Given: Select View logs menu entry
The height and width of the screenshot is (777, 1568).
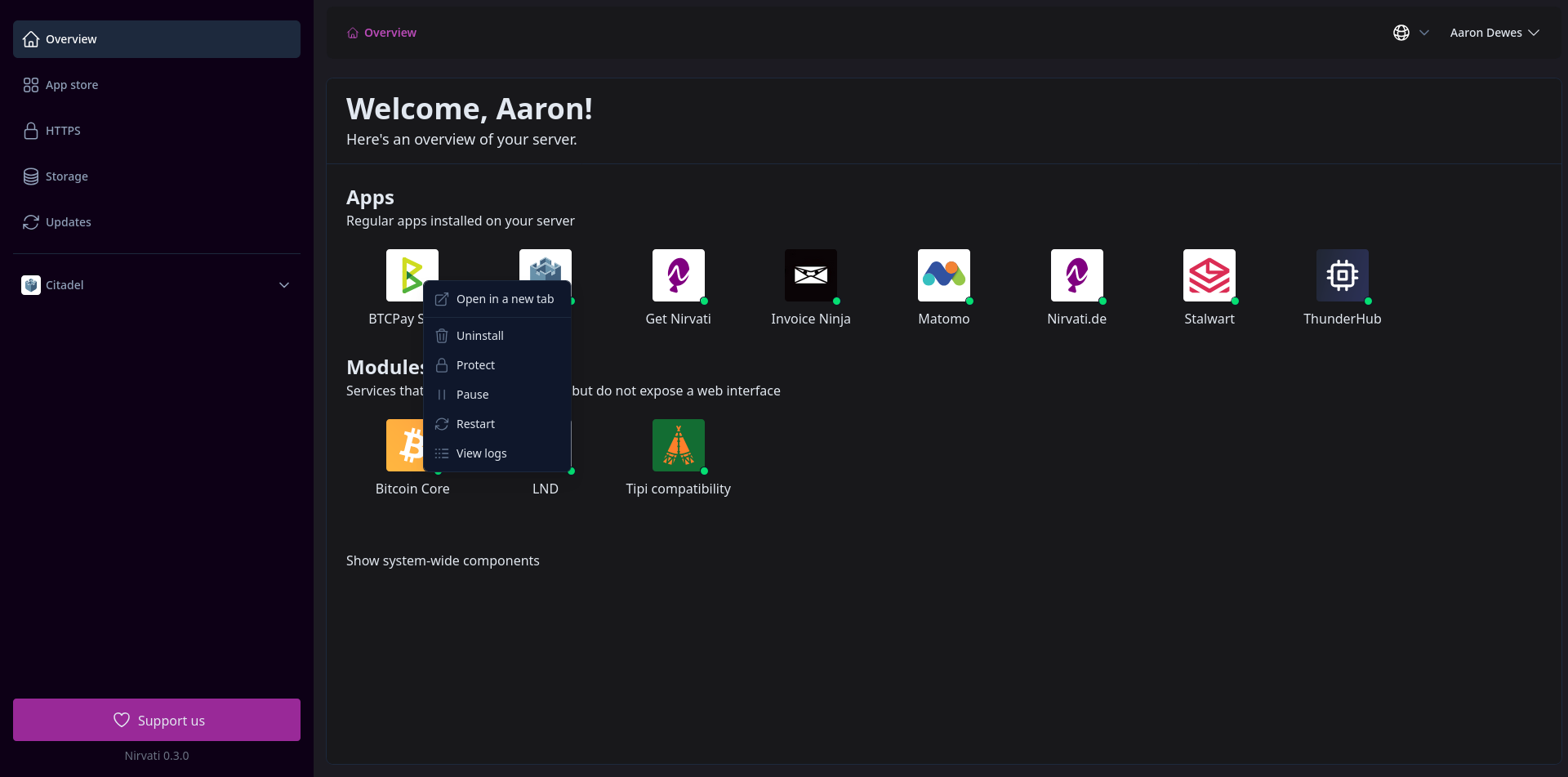Looking at the screenshot, I should pos(481,453).
